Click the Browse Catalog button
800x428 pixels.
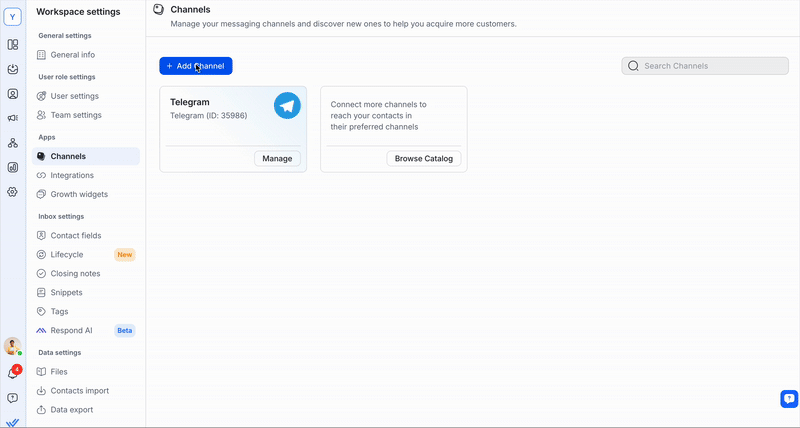point(423,159)
